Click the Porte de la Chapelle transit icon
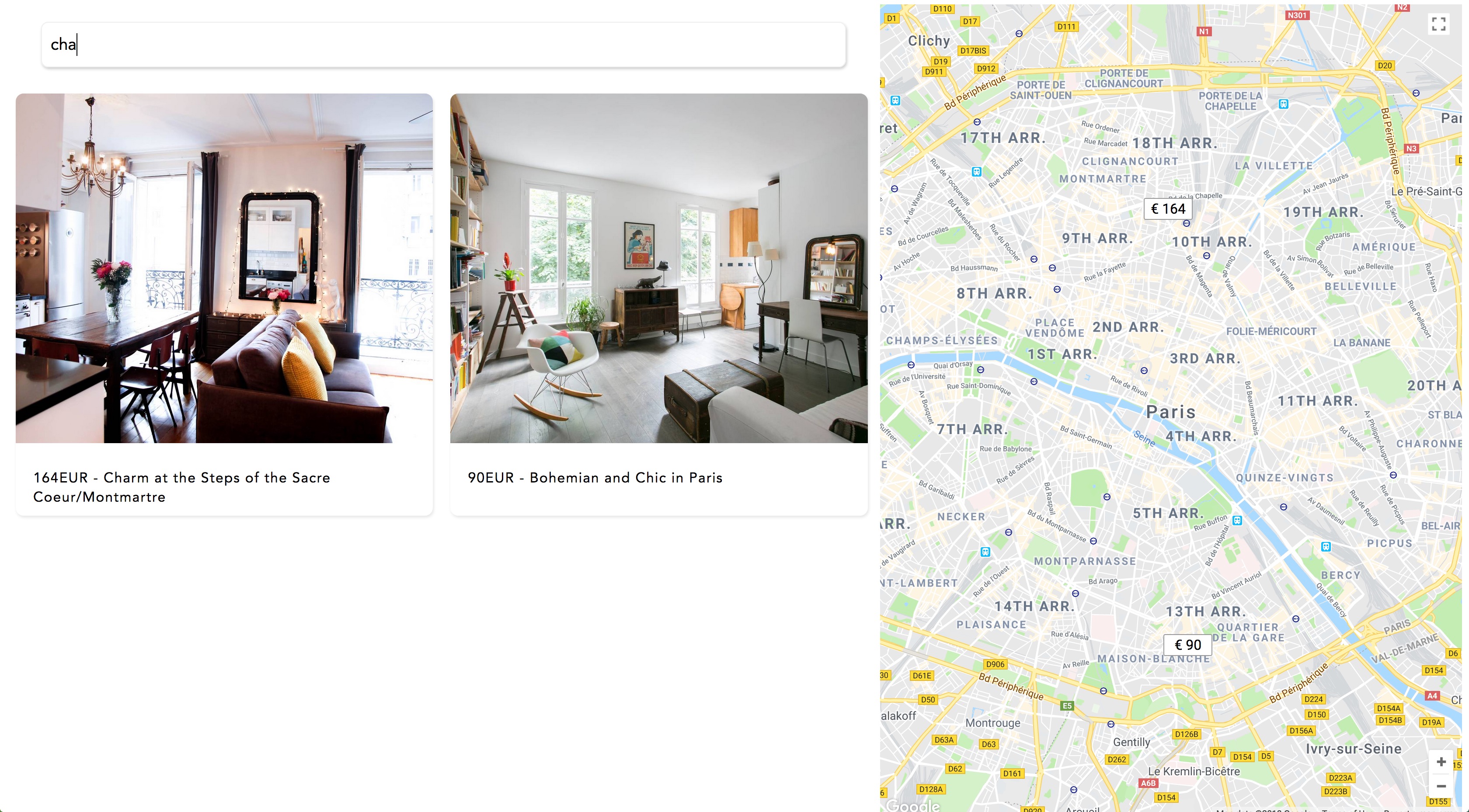Image resolution: width=1469 pixels, height=812 pixels. click(1283, 104)
